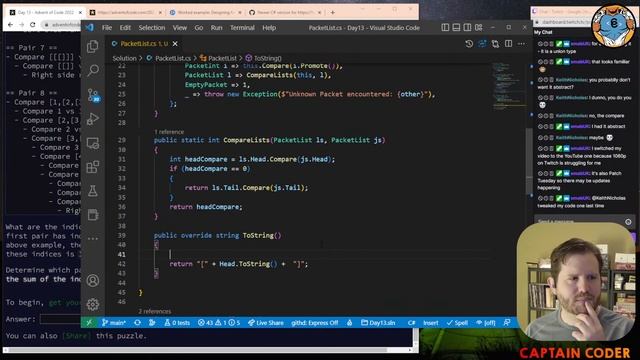Expand the Solution breadcrumb
The image size is (640, 360).
(124, 58)
